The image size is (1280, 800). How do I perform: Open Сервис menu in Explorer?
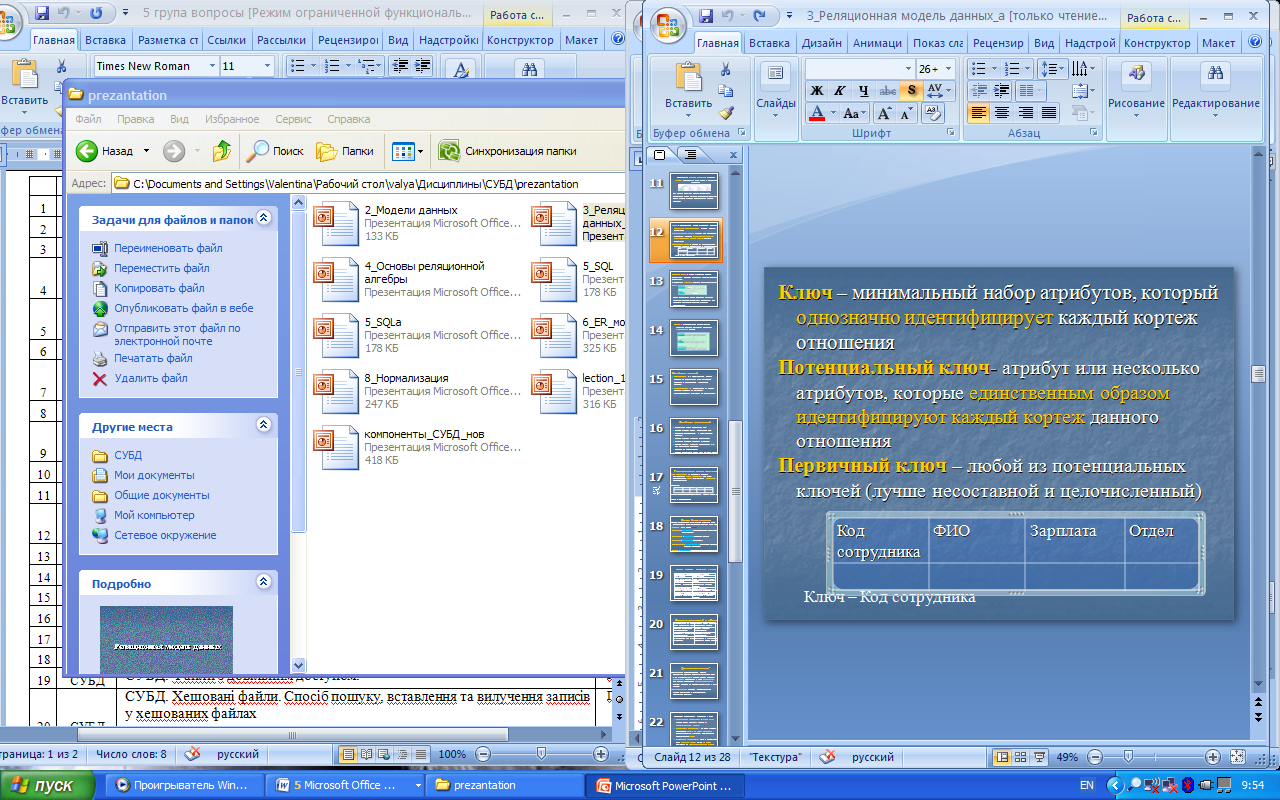click(x=293, y=119)
